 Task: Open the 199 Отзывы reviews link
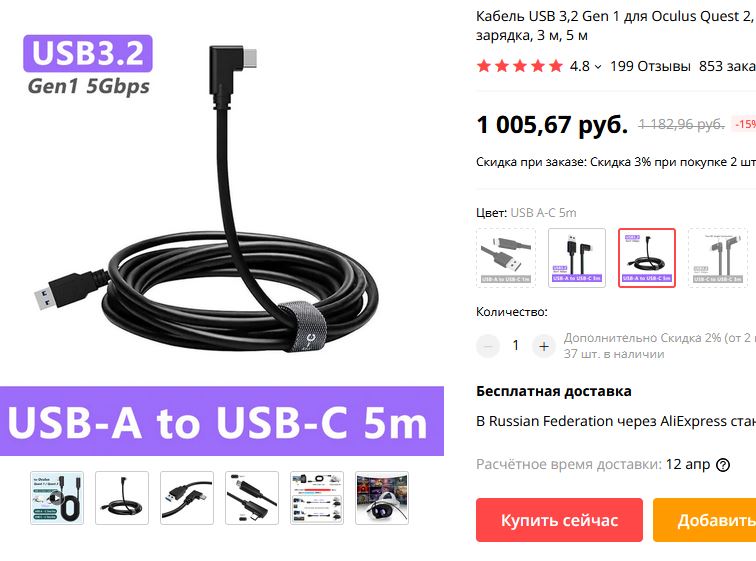pos(650,66)
